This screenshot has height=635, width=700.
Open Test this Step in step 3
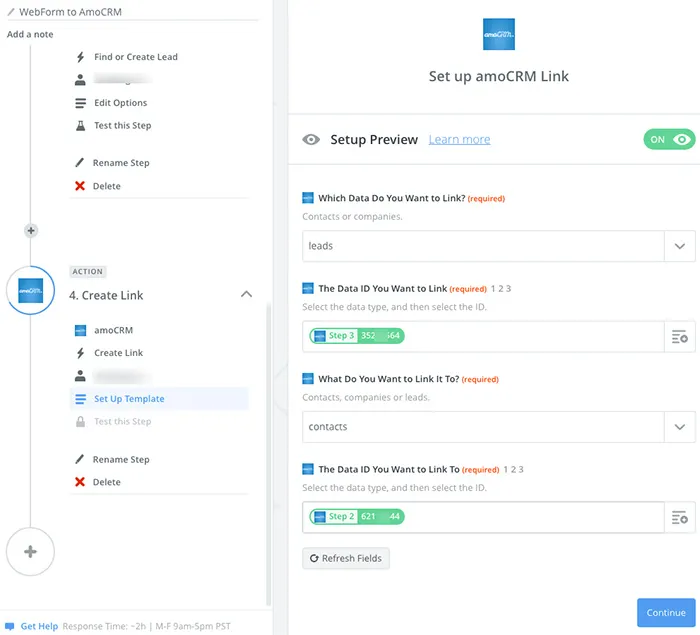click(x=123, y=125)
